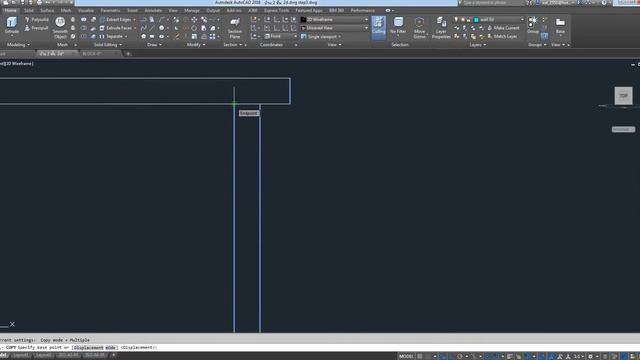
Task: Open the Section Plane tool
Action: [235, 28]
